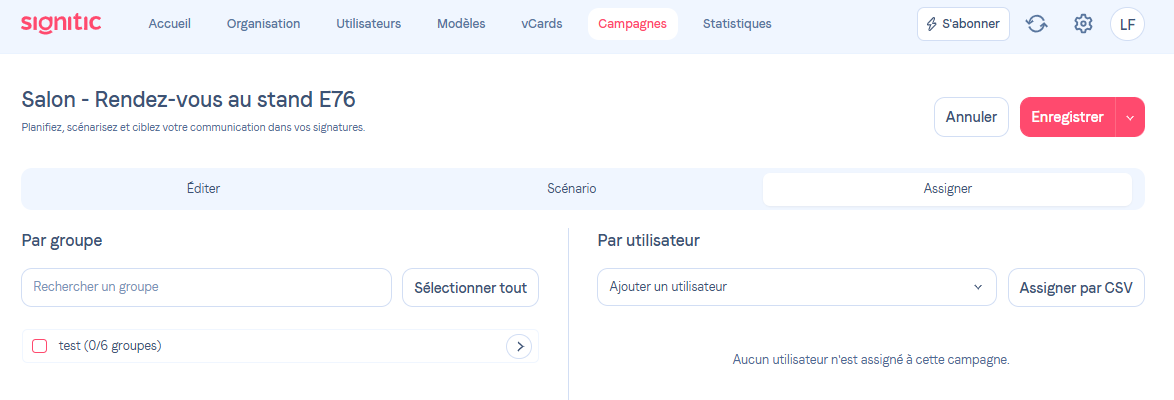
Task: Click Sélectionner tout button
Action: click(x=470, y=287)
